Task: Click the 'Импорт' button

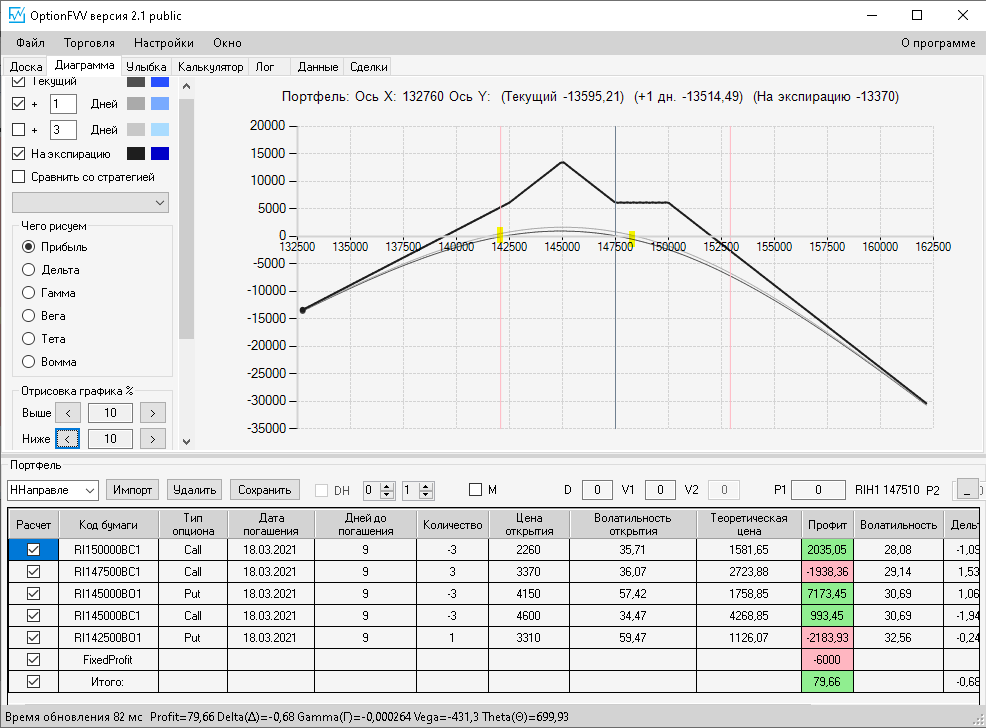Action: click(x=132, y=490)
